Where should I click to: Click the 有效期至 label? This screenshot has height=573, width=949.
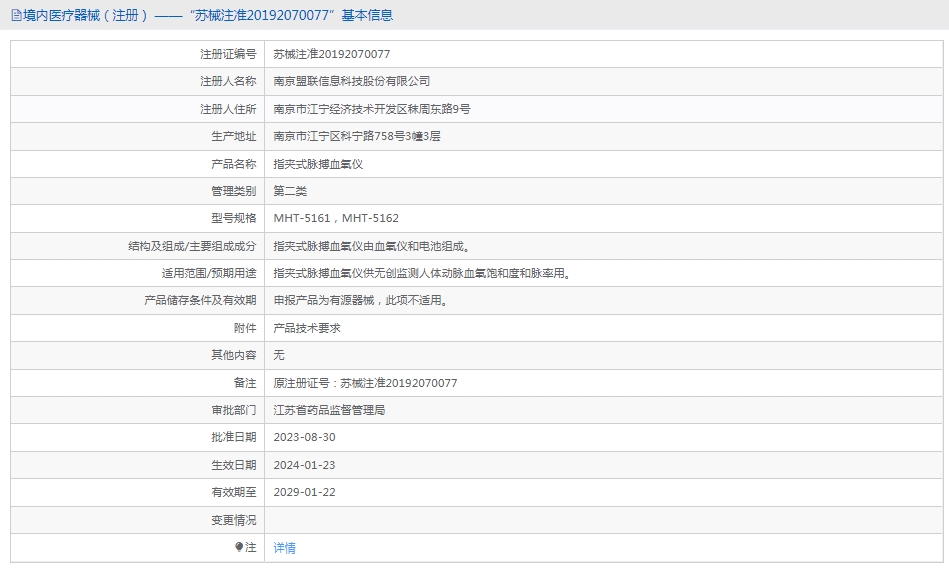tap(234, 492)
